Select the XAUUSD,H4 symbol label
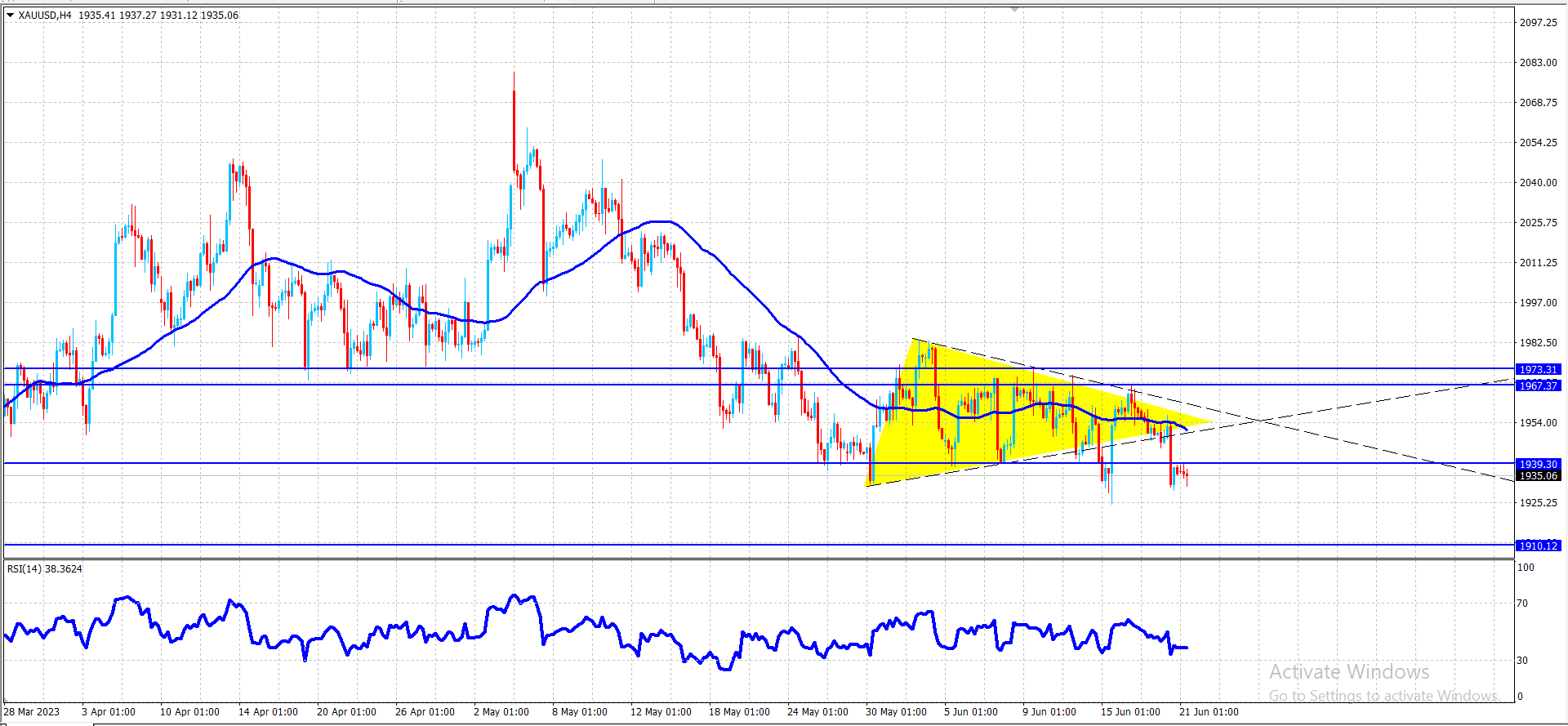This screenshot has height=726, width=1568. (x=45, y=16)
